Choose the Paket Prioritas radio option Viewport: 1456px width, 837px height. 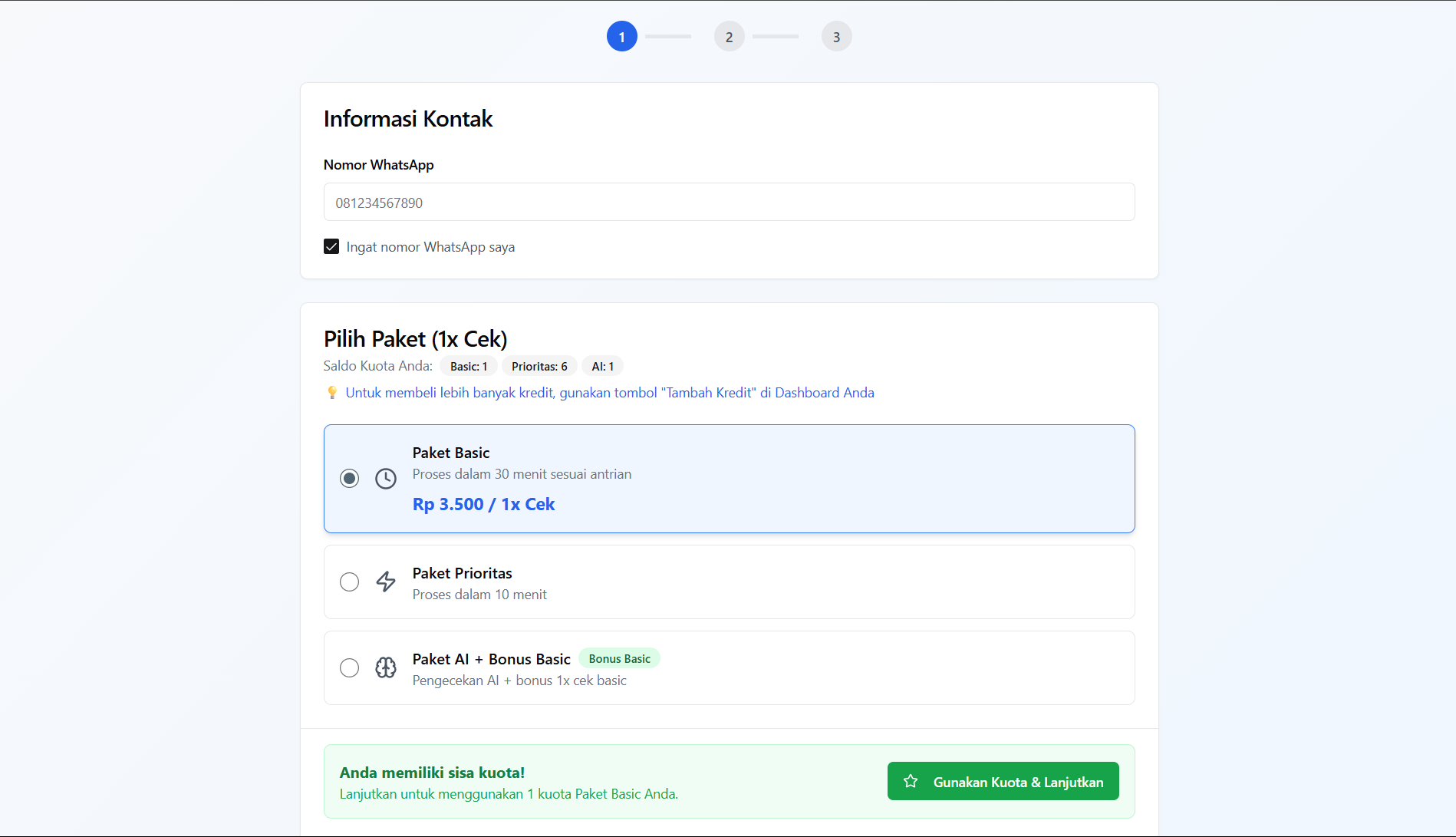click(349, 582)
